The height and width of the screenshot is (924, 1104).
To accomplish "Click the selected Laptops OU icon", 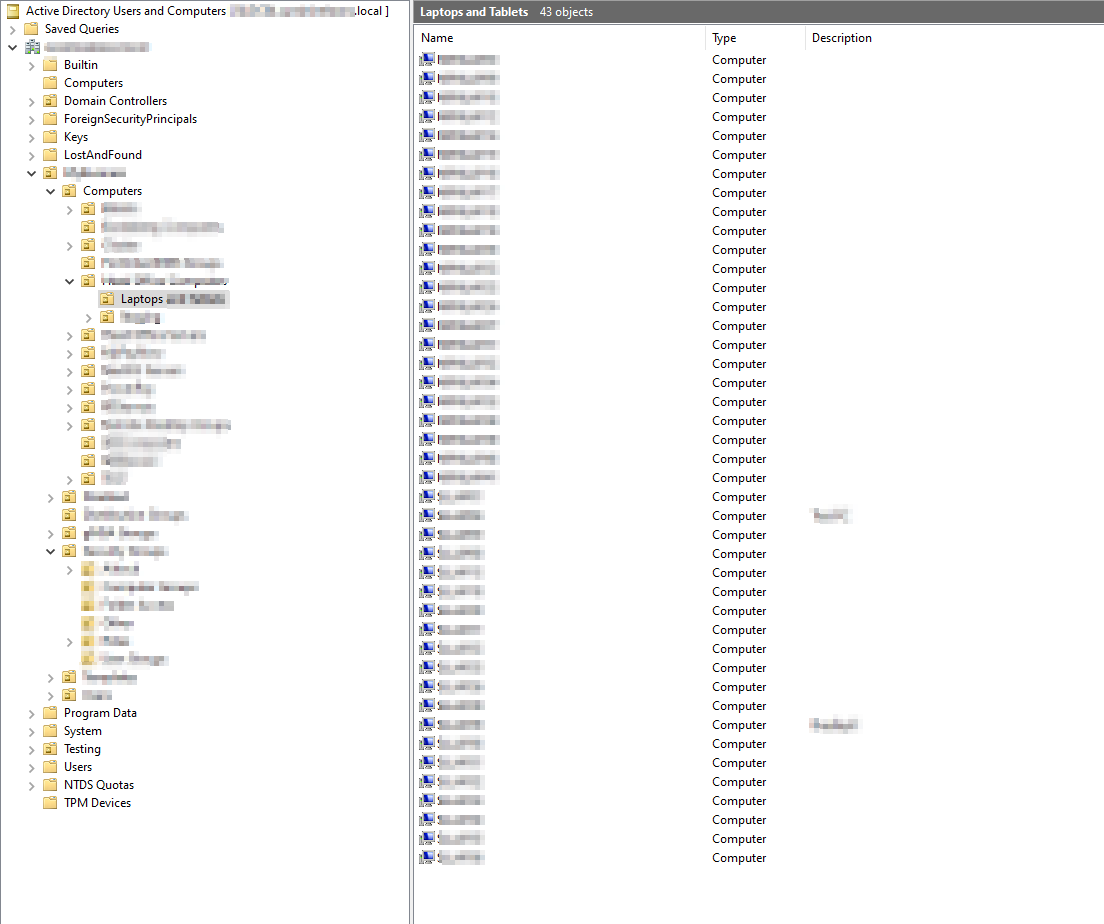I will point(107,299).
